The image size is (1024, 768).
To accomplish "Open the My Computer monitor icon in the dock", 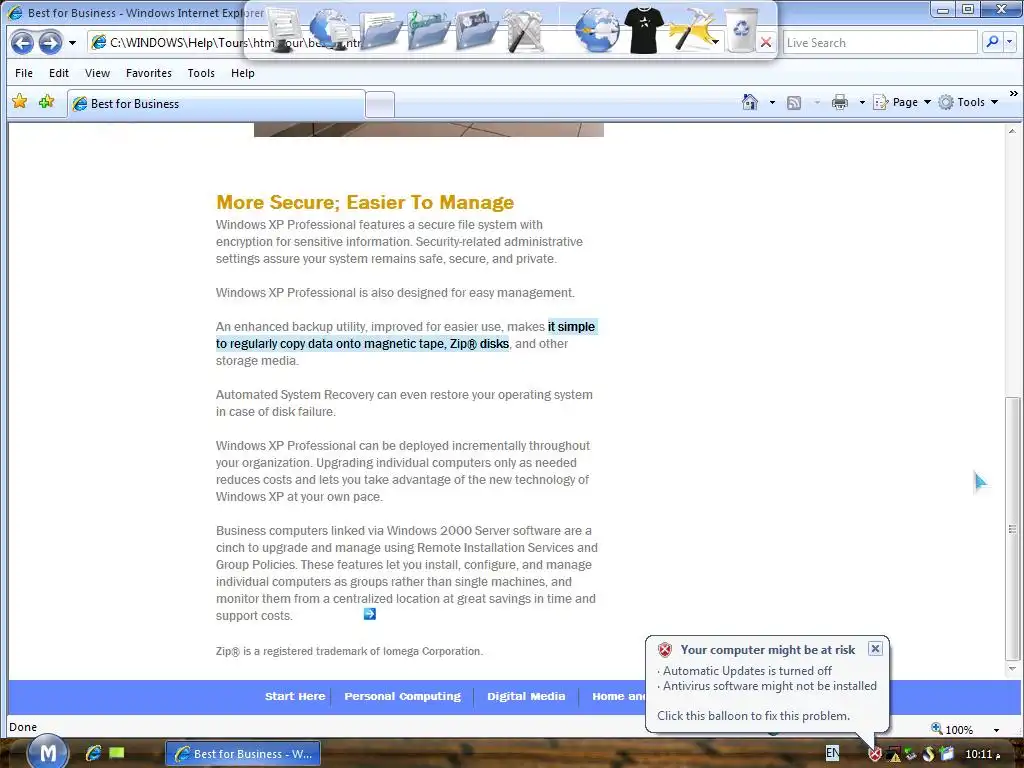I will 282,29.
